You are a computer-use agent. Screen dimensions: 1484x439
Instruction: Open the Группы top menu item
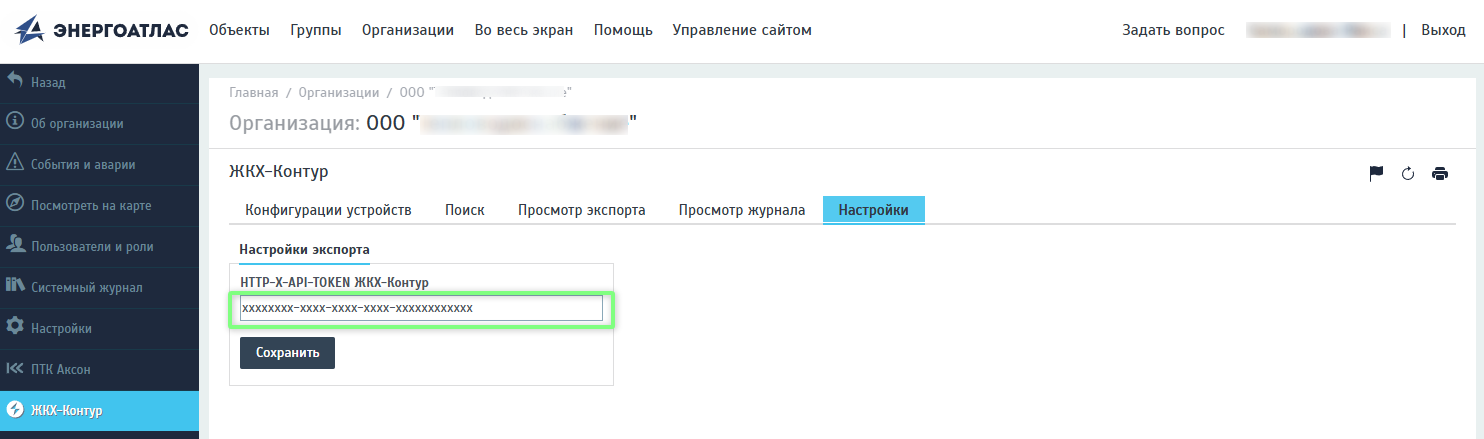coord(316,30)
